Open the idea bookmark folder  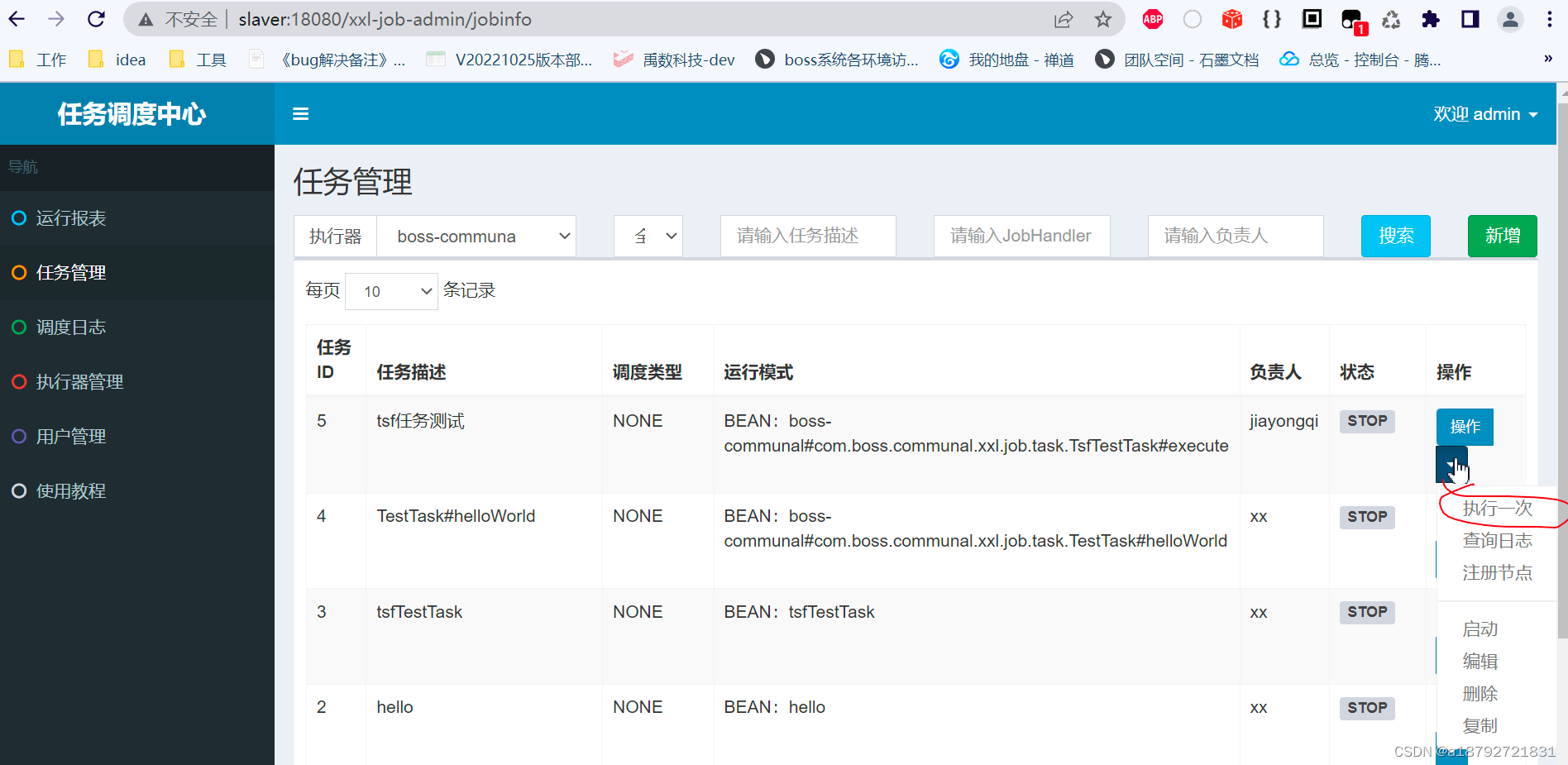point(117,60)
